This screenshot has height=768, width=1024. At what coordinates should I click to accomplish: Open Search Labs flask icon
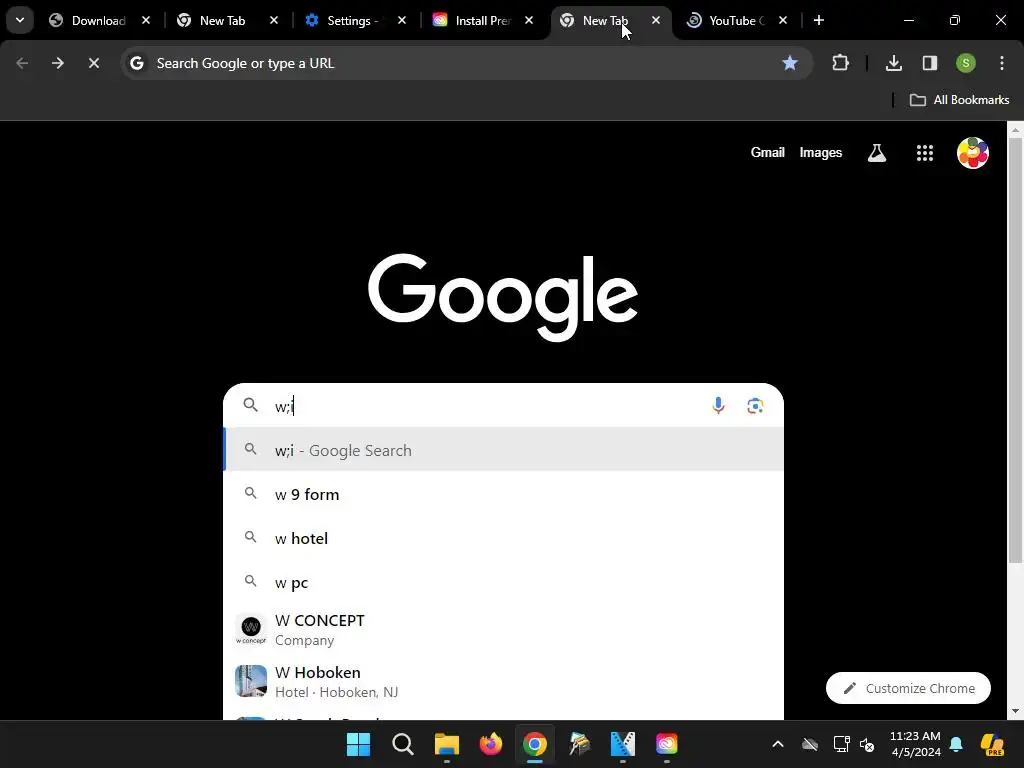[876, 153]
